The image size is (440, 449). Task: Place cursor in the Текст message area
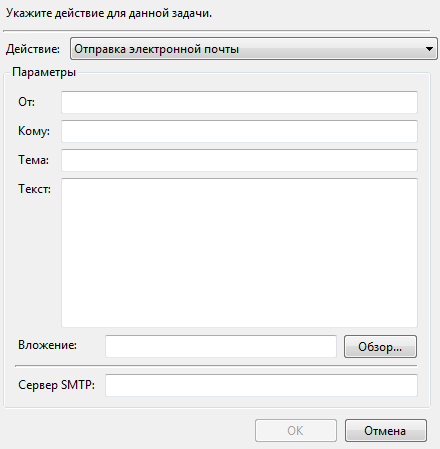click(x=239, y=253)
